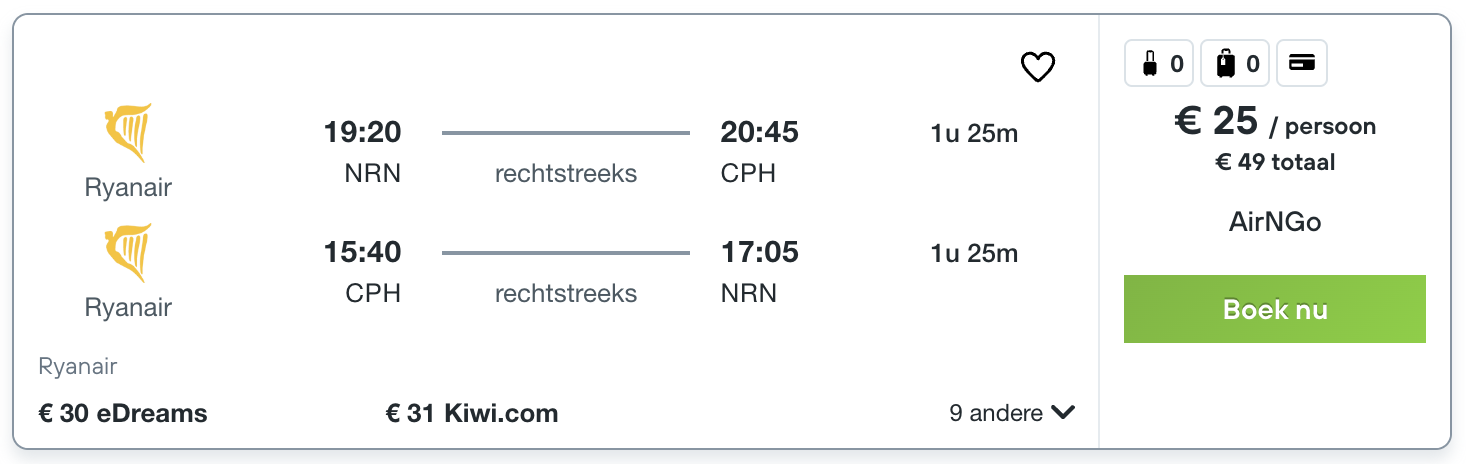Click the 20:45 CPH arrival time
The height and width of the screenshot is (464, 1466).
[x=760, y=132]
